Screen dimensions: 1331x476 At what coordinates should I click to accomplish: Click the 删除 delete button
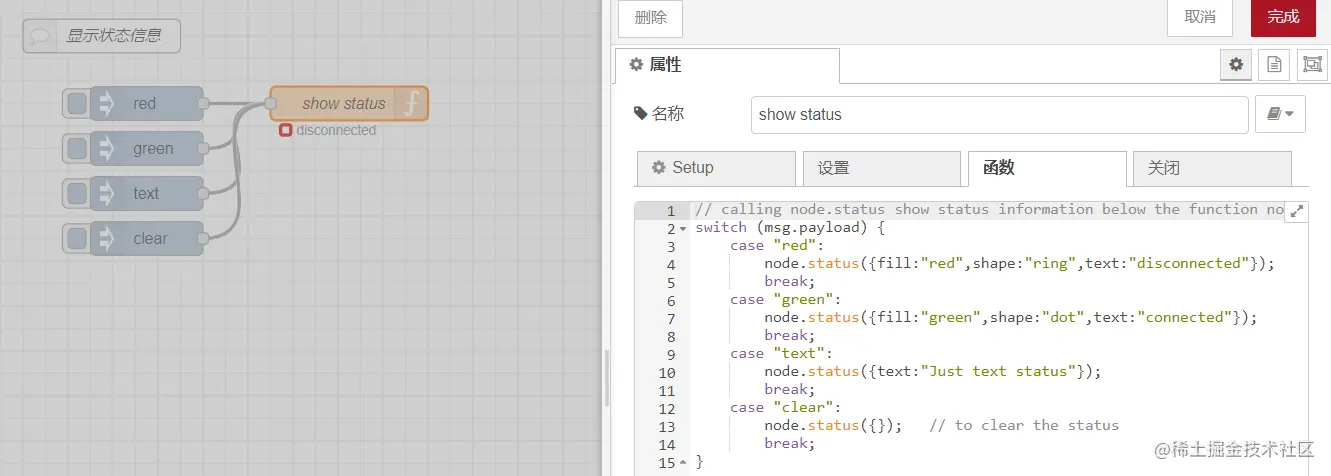650,18
